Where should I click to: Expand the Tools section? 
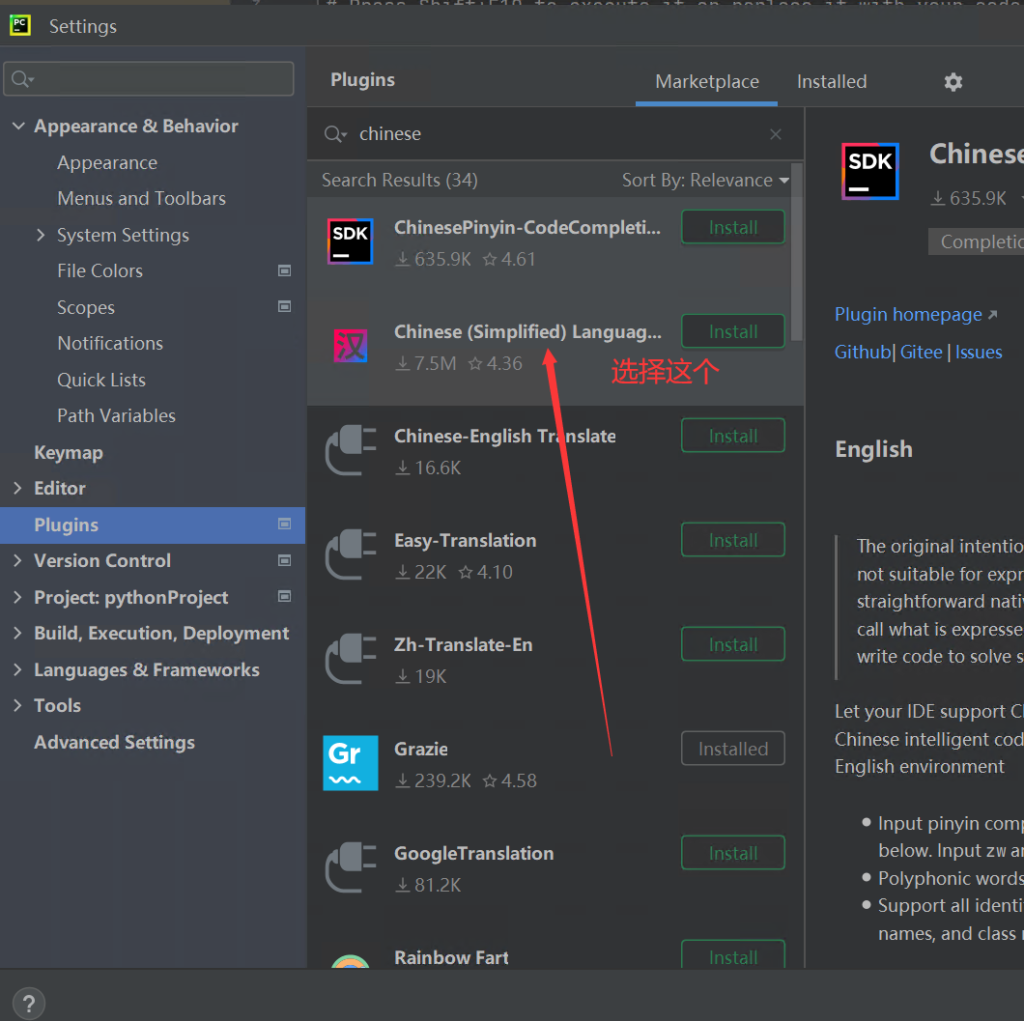18,705
